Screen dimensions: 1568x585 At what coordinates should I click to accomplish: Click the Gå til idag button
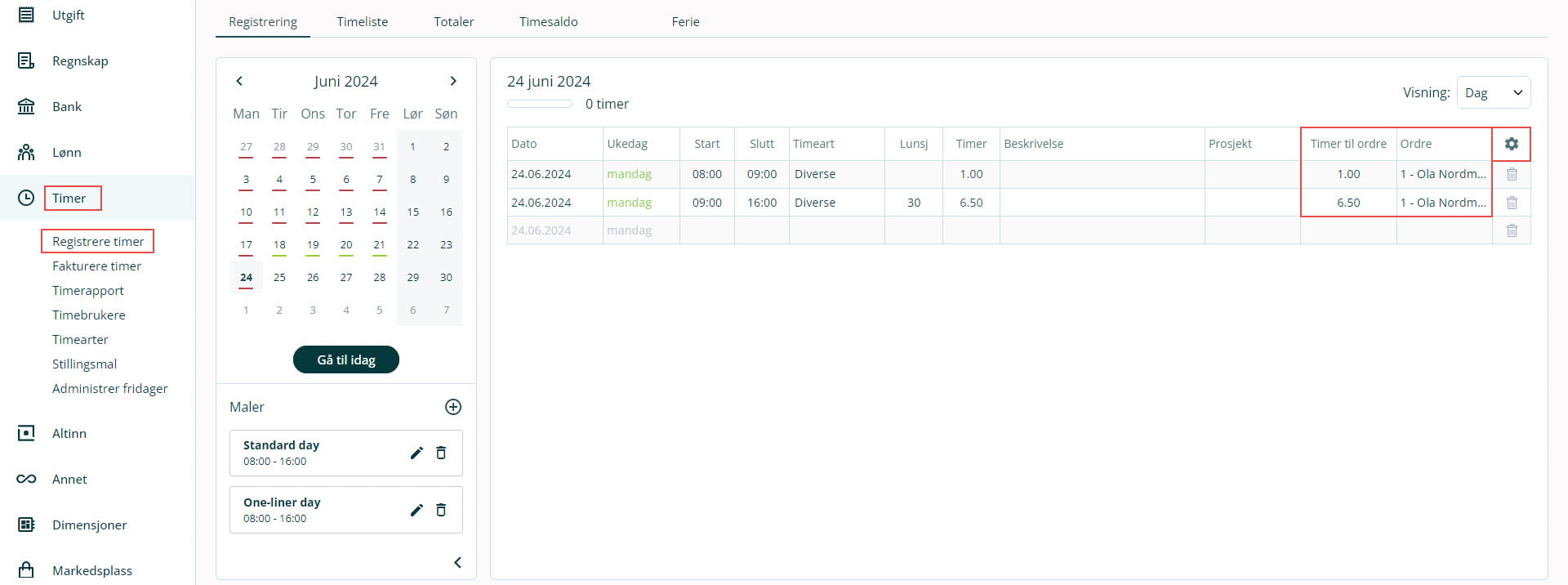[345, 359]
